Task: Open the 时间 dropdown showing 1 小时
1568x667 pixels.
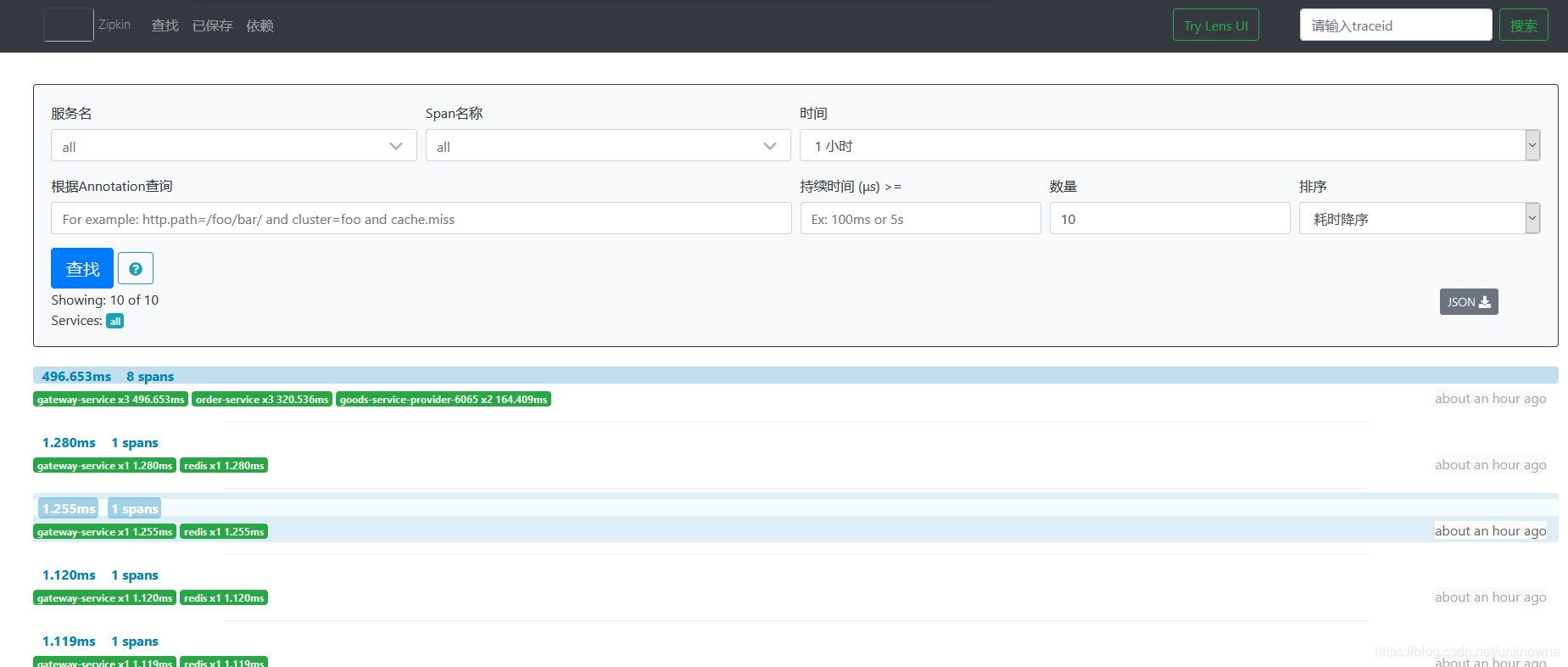Action: [x=1169, y=146]
